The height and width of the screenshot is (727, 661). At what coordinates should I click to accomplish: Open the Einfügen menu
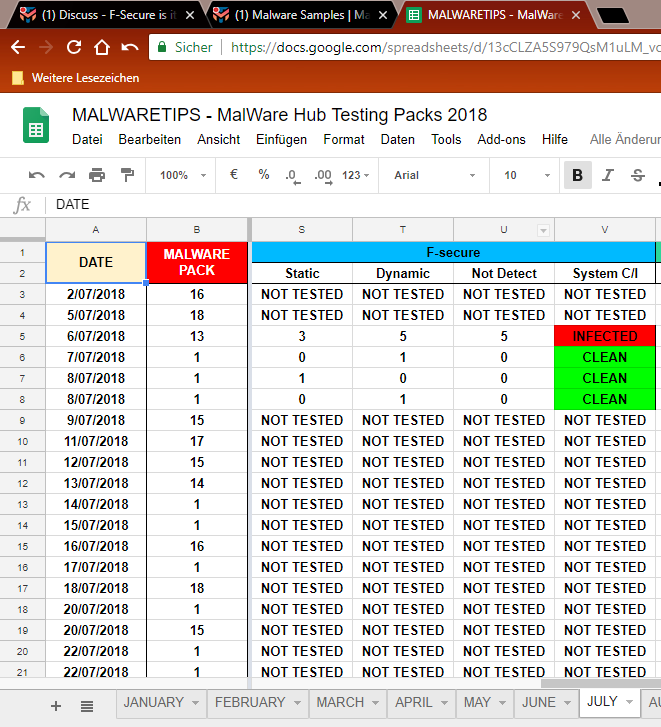pos(281,139)
